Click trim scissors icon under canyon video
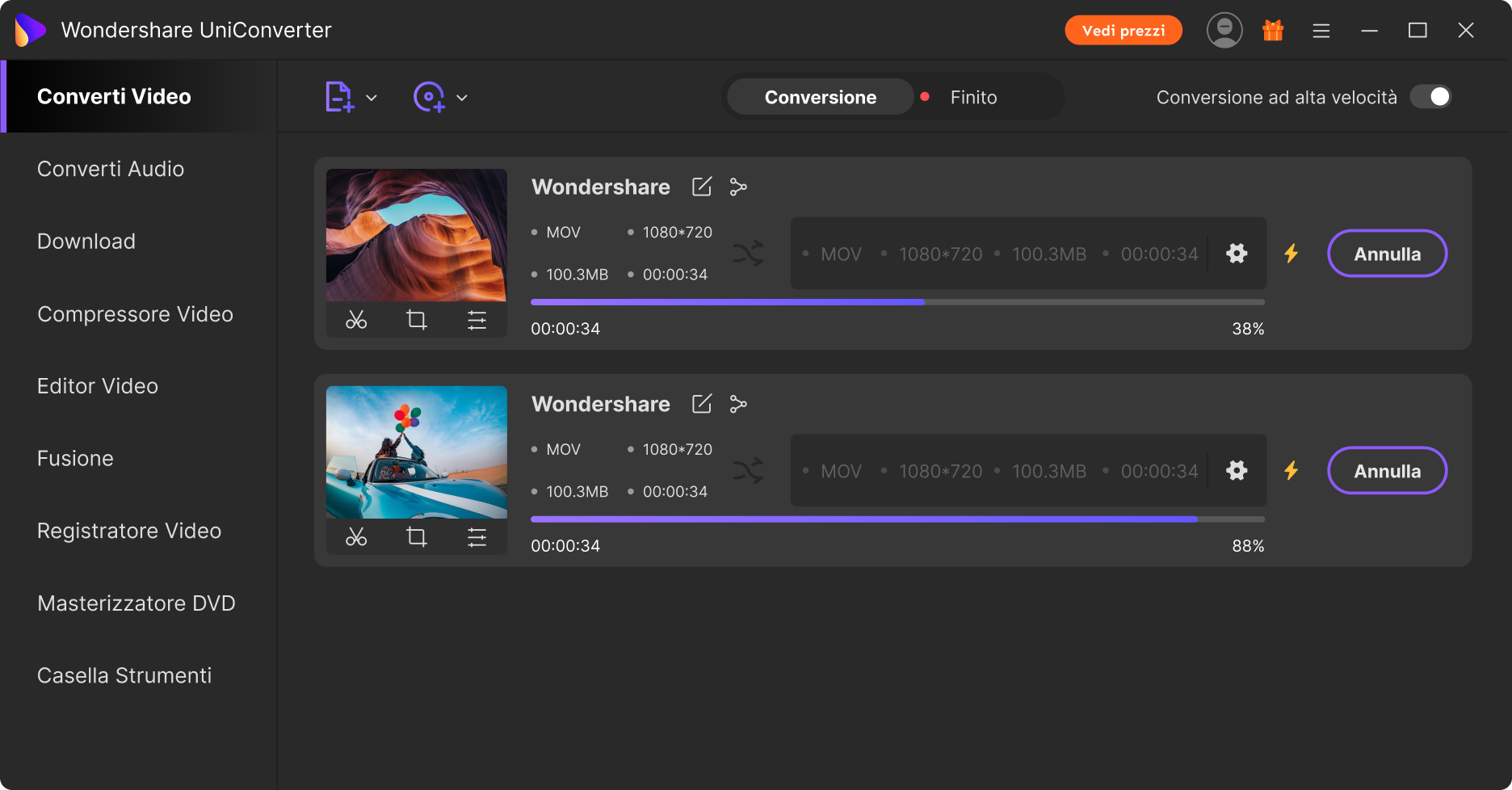The width and height of the screenshot is (1512, 790). click(x=356, y=320)
